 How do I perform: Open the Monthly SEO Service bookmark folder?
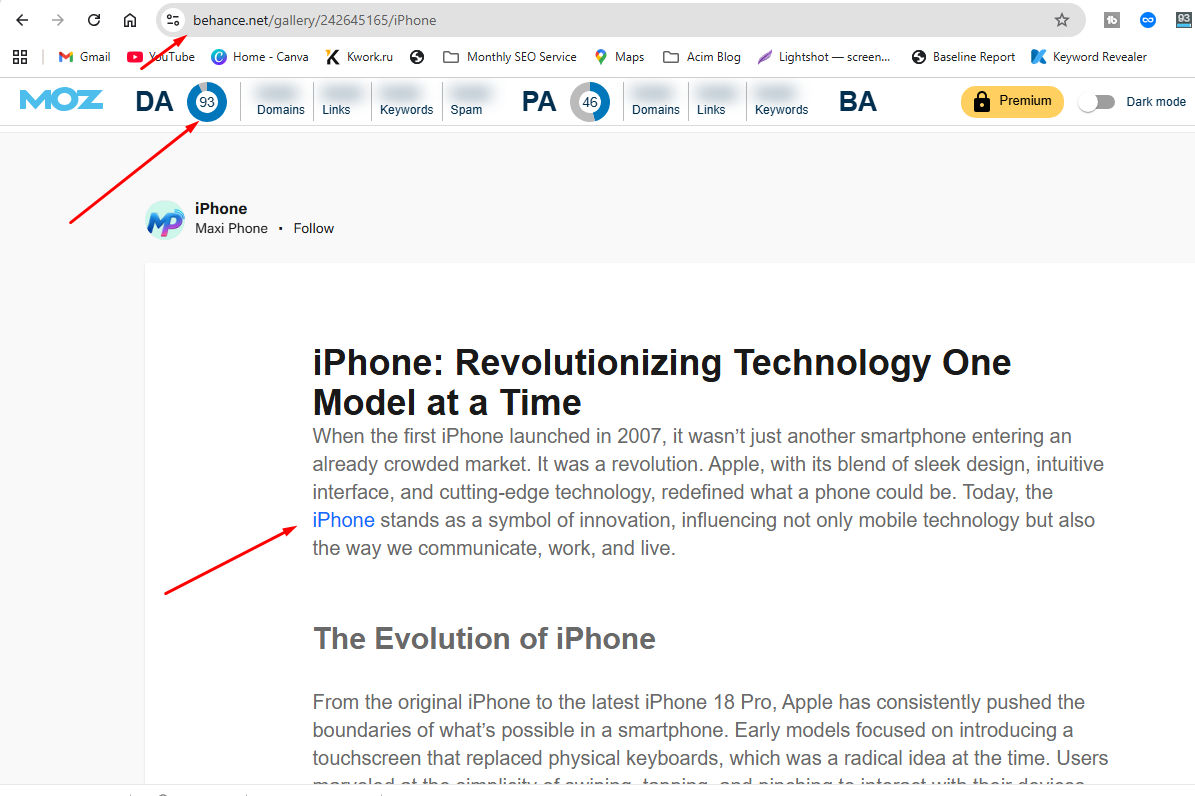click(510, 57)
